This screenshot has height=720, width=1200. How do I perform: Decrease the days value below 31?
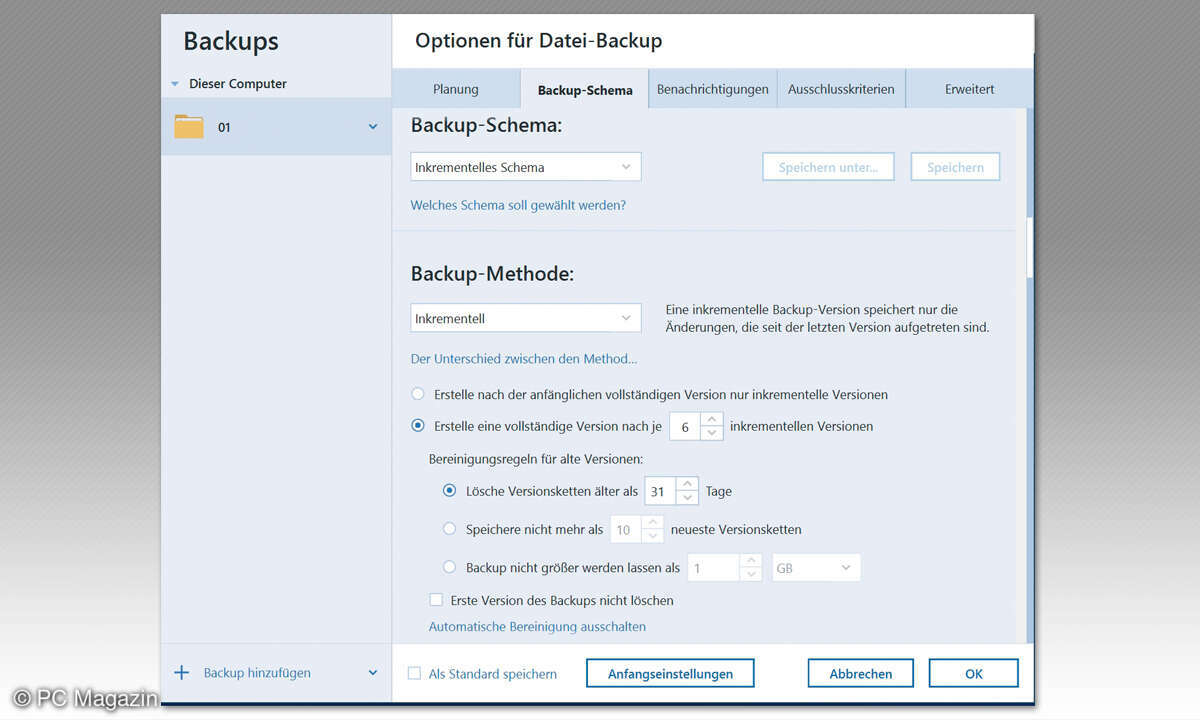[687, 498]
